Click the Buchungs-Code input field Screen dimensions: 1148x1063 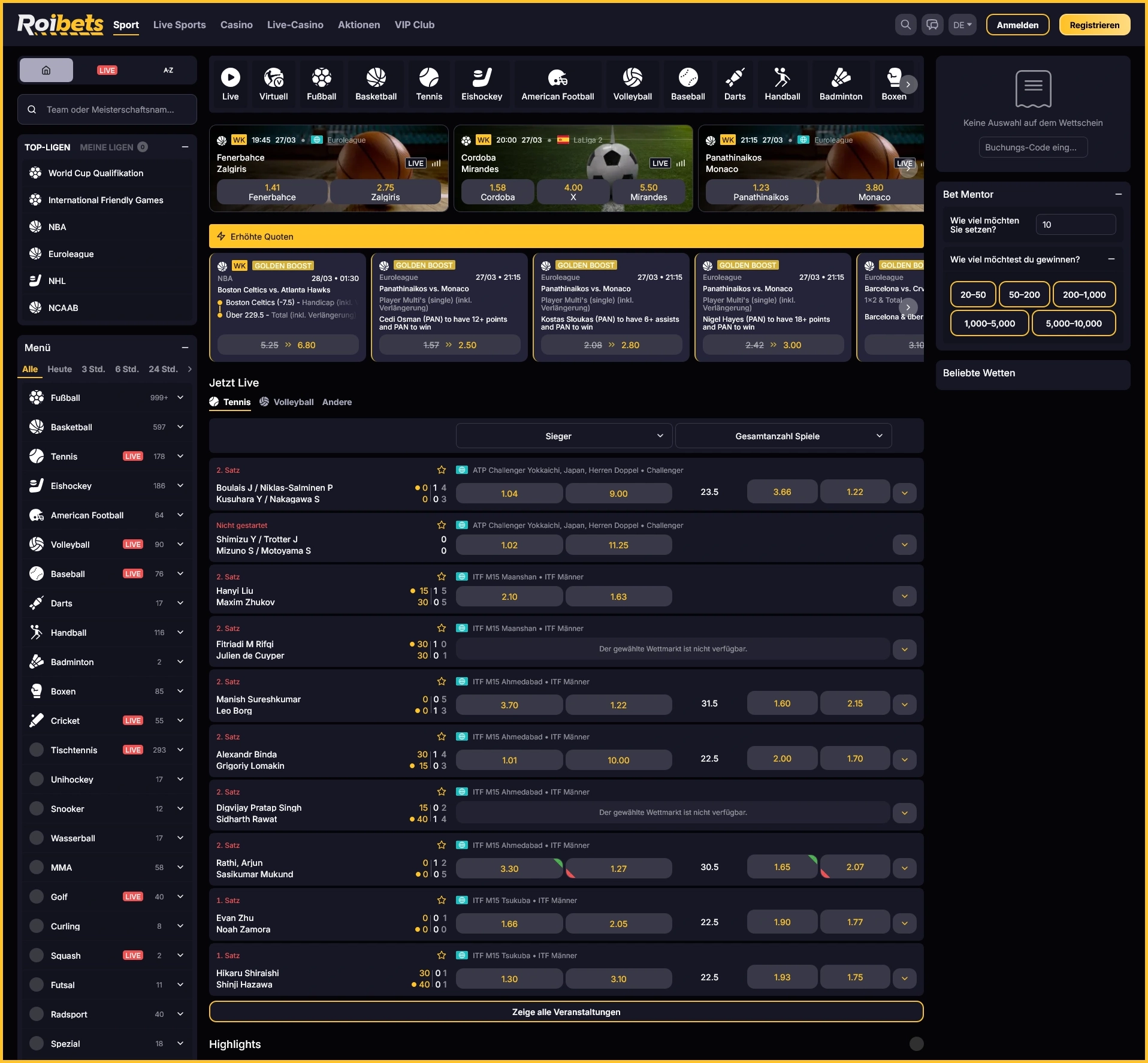[x=1032, y=147]
